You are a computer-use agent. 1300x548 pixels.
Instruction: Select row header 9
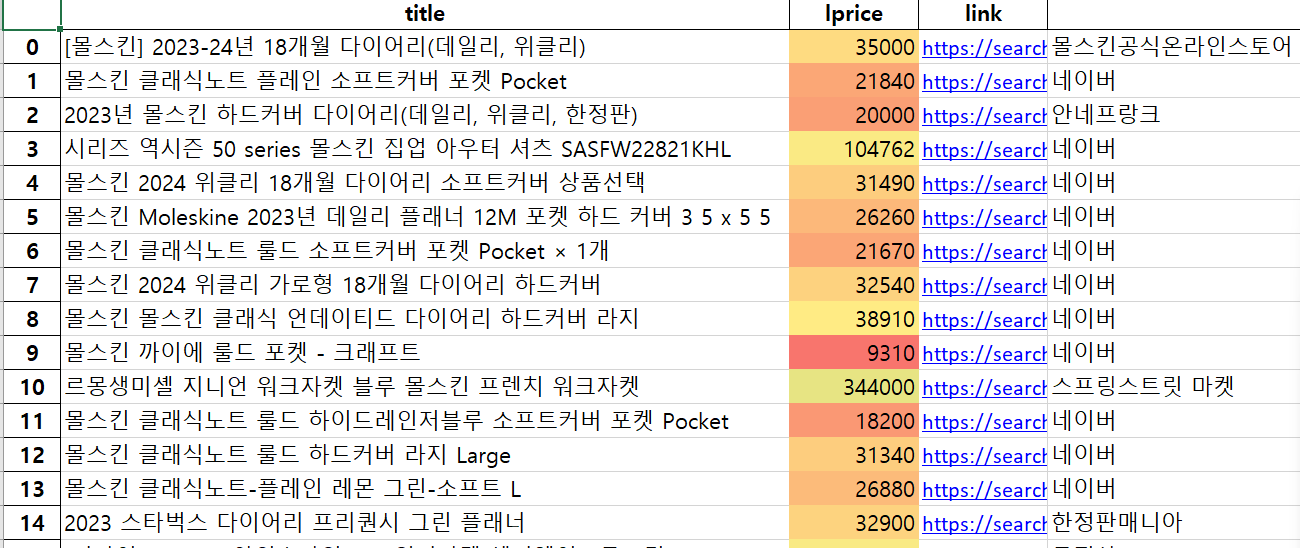pos(31,353)
